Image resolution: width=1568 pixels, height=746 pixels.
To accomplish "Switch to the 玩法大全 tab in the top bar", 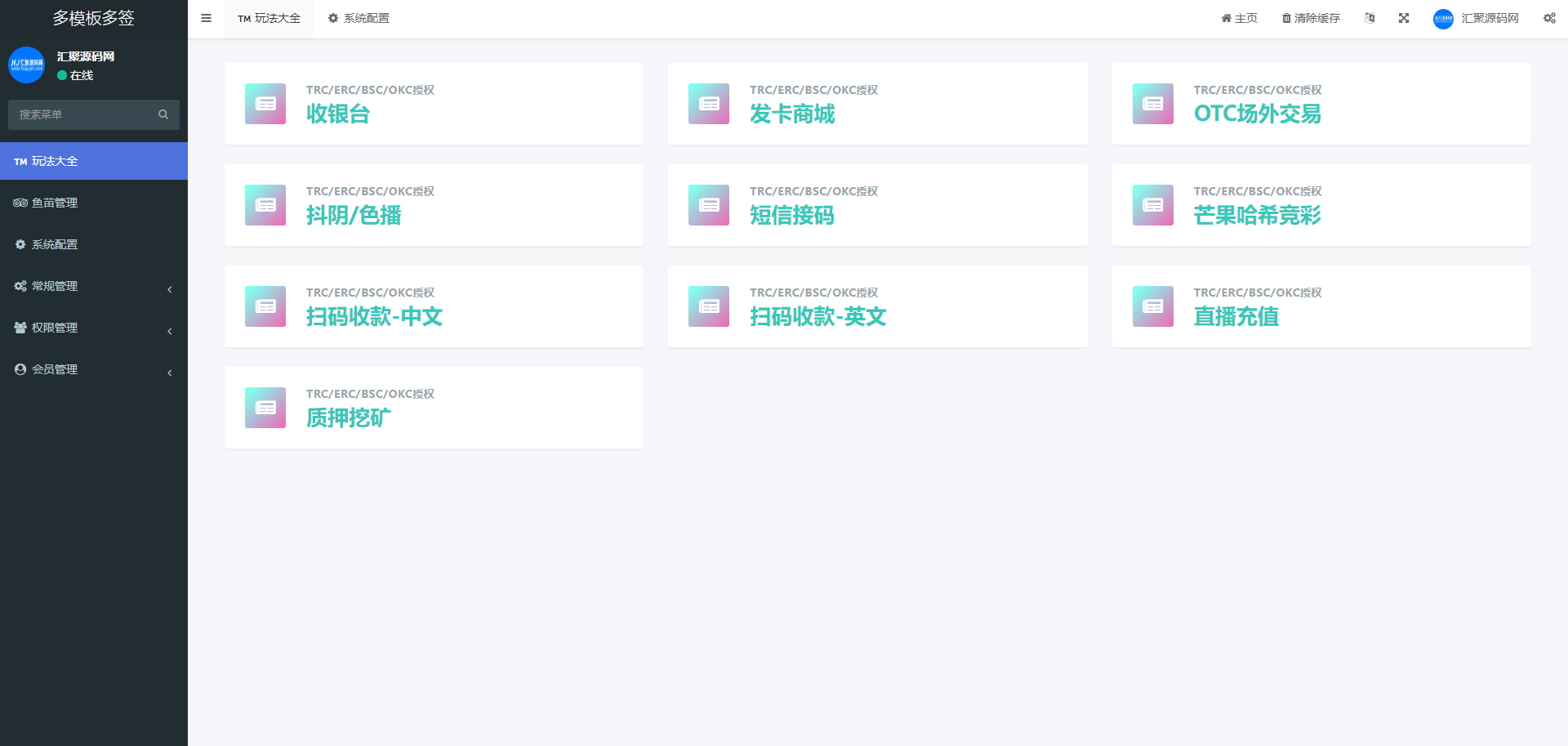I will 269,18.
